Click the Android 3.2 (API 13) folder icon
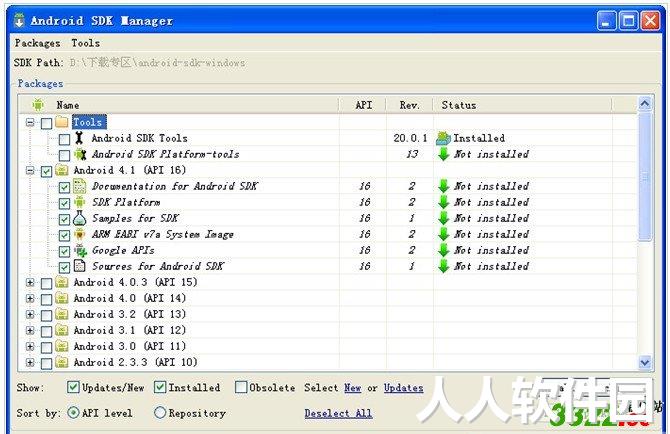Screen dimensions: 670x434 [x=62, y=314]
